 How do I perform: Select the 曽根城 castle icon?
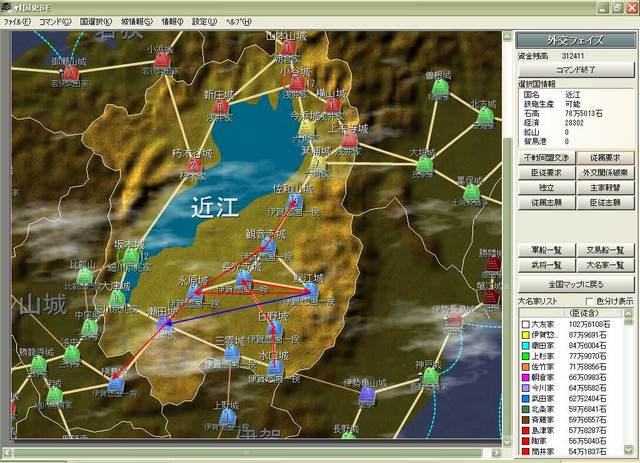coord(440,87)
